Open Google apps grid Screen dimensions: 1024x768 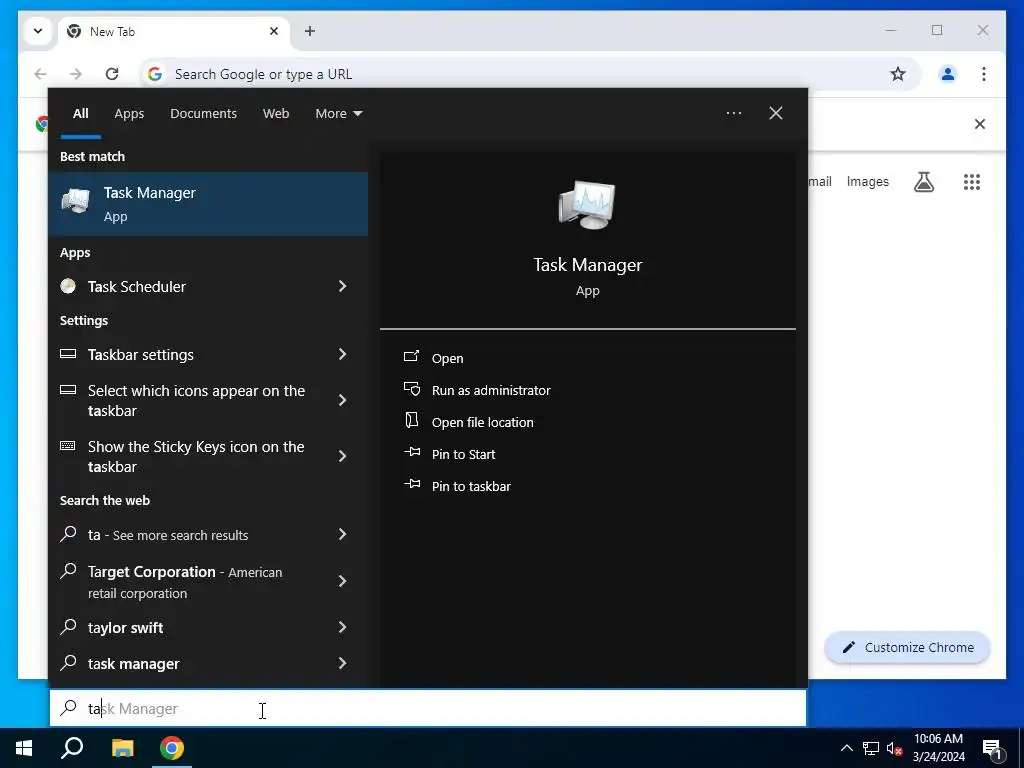point(972,182)
